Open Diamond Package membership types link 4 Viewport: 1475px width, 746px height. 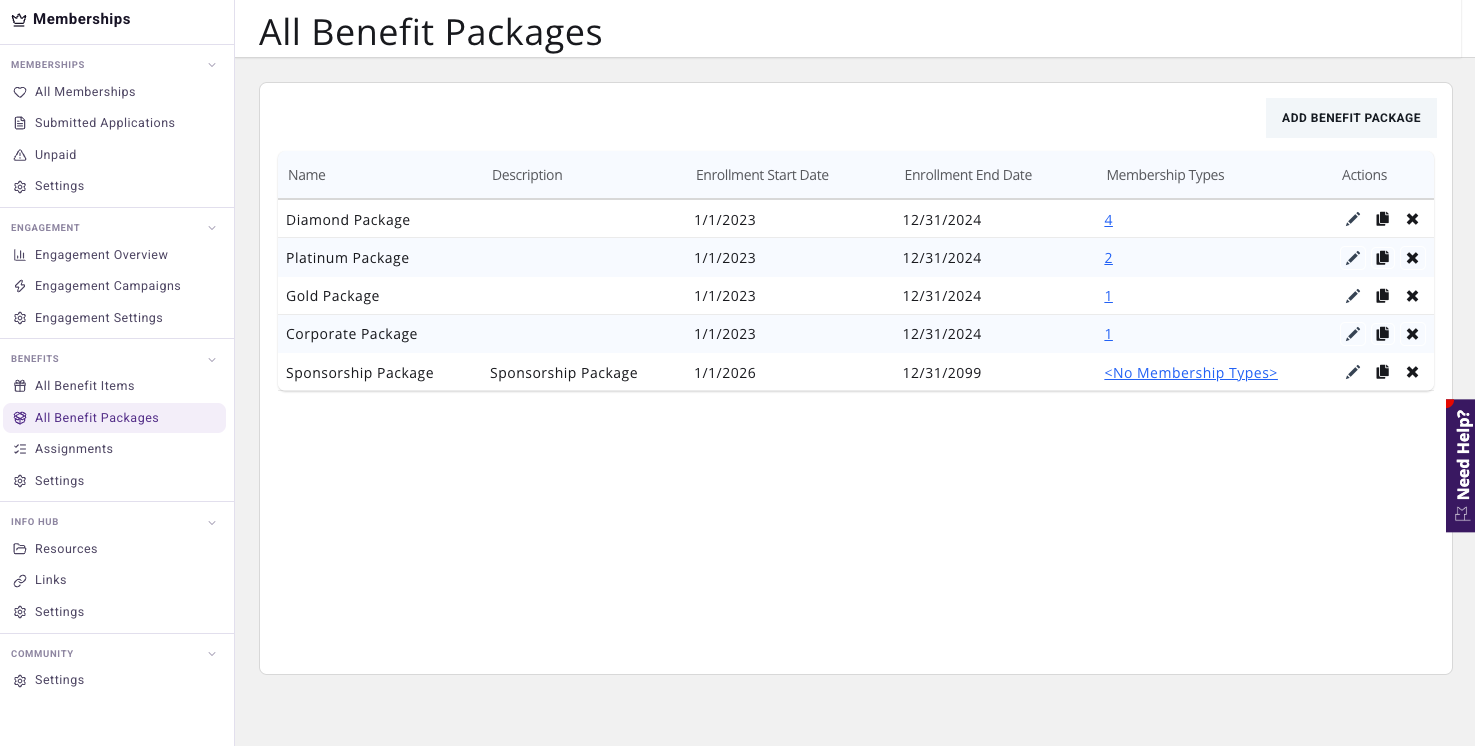pos(1108,220)
